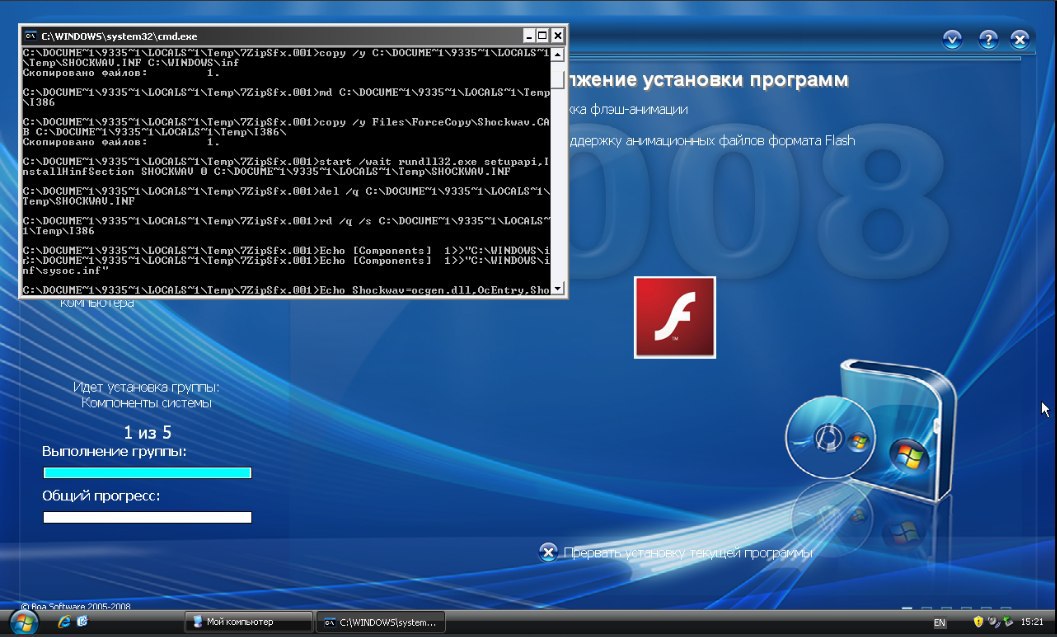Click the 'start /wait rundll32.exe' command line
The image size is (1057, 637).
(286, 166)
